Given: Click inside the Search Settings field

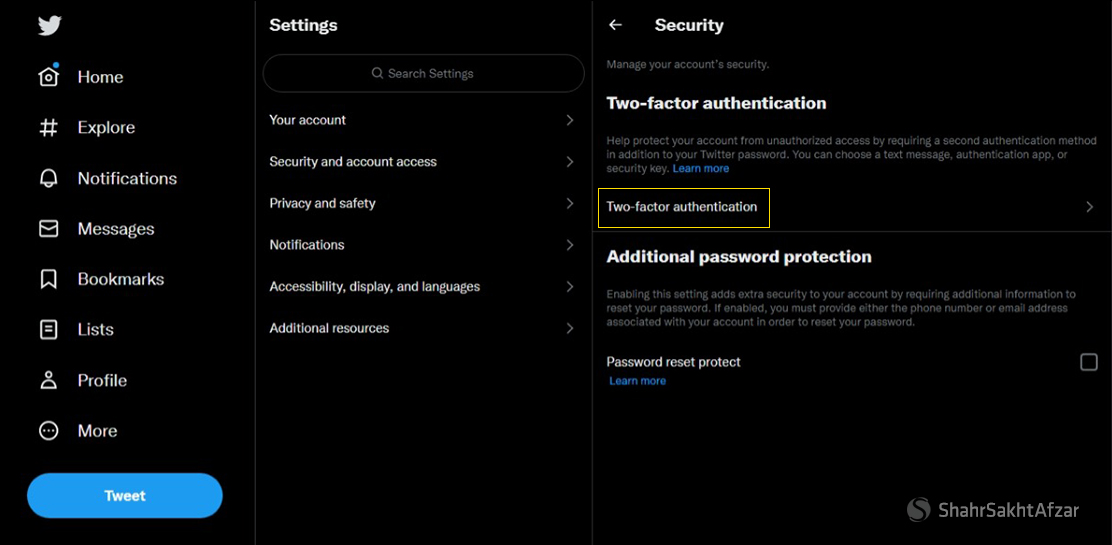Looking at the screenshot, I should [x=423, y=74].
